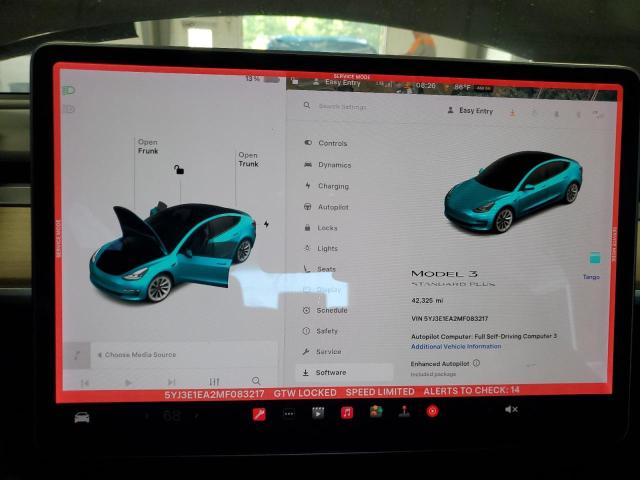Increase temperature with right arrow

(x=197, y=416)
